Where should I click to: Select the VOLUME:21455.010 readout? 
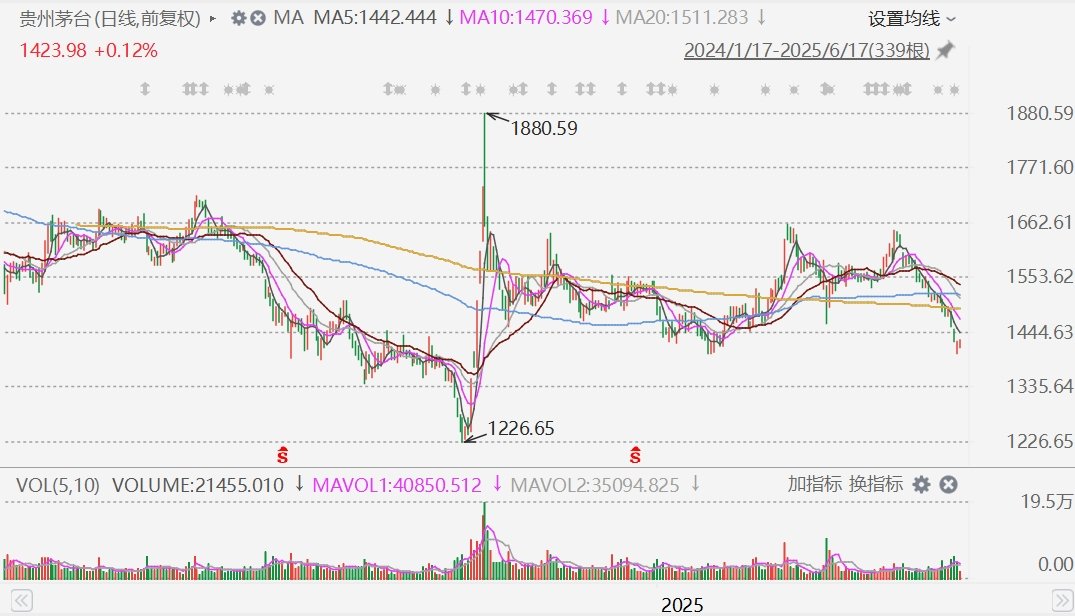tap(197, 485)
